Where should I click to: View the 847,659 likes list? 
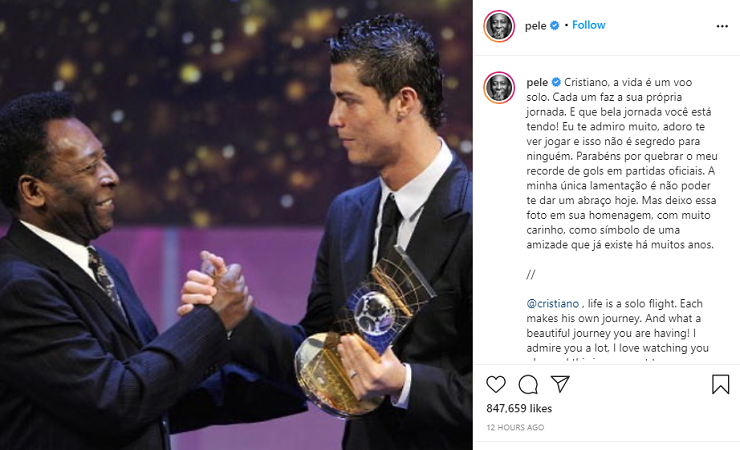click(519, 408)
